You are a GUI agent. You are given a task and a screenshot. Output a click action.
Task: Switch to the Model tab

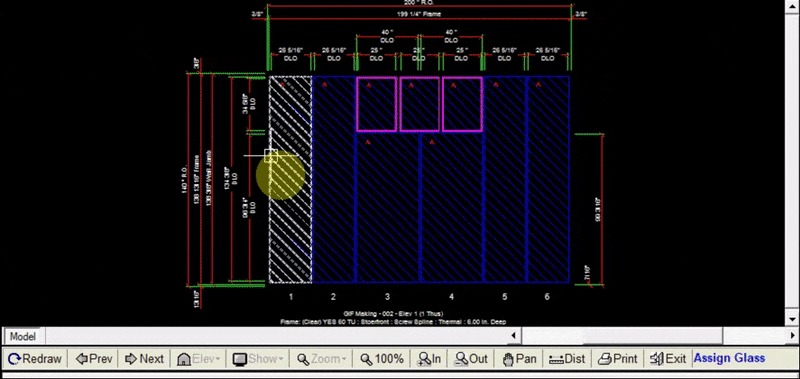23,336
